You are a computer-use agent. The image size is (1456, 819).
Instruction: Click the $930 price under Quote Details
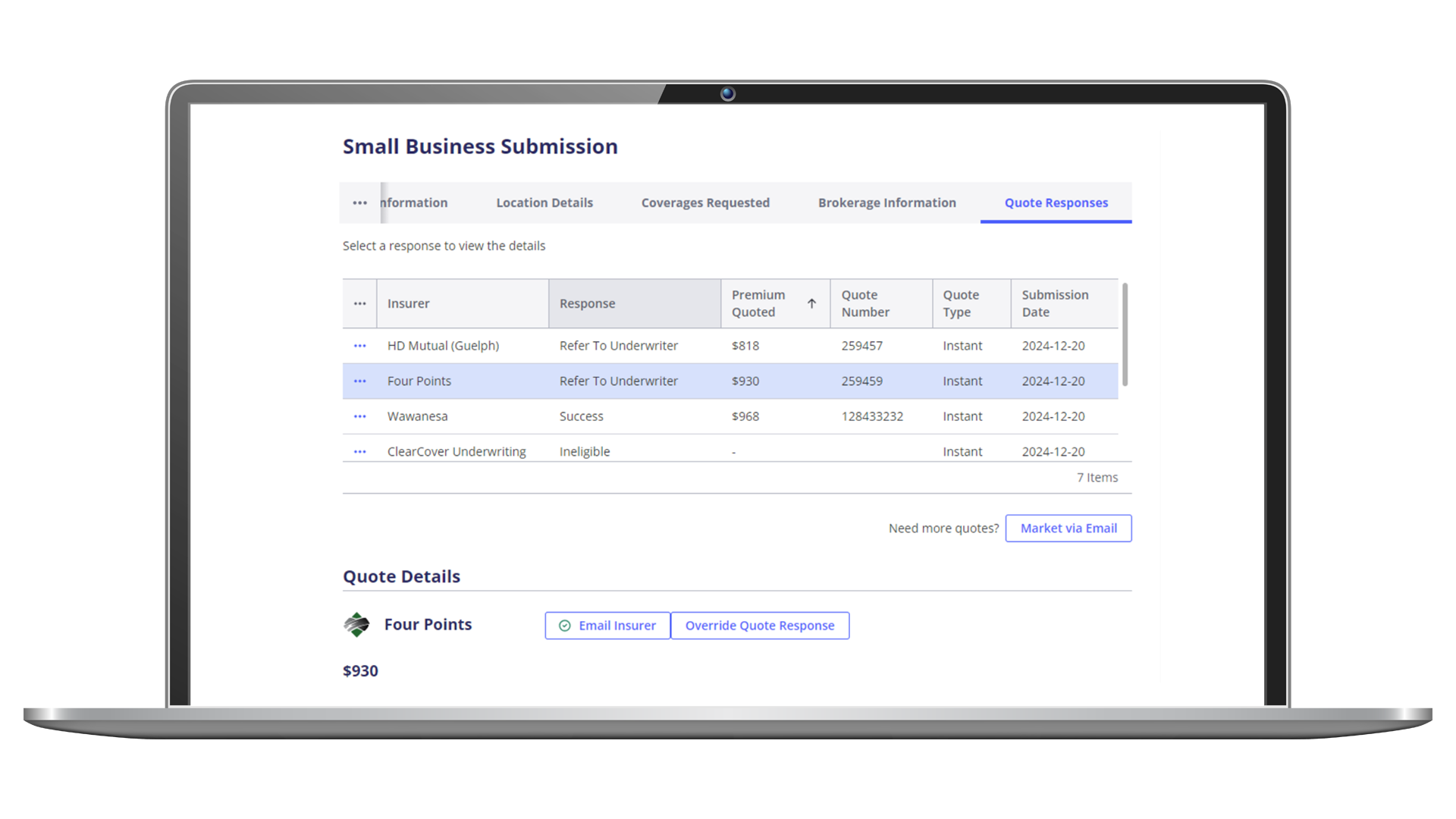click(x=360, y=671)
